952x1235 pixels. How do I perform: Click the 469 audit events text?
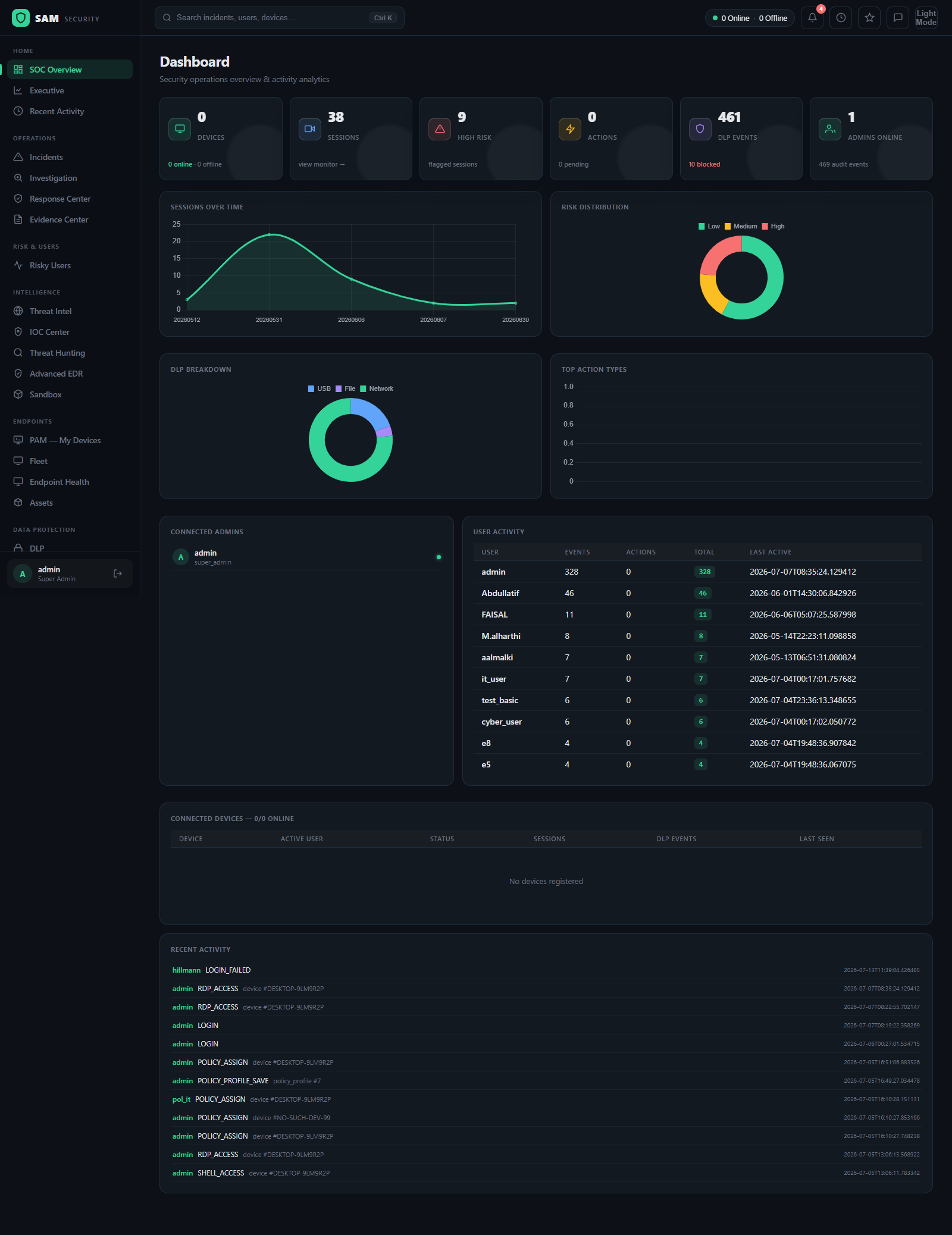[x=843, y=164]
